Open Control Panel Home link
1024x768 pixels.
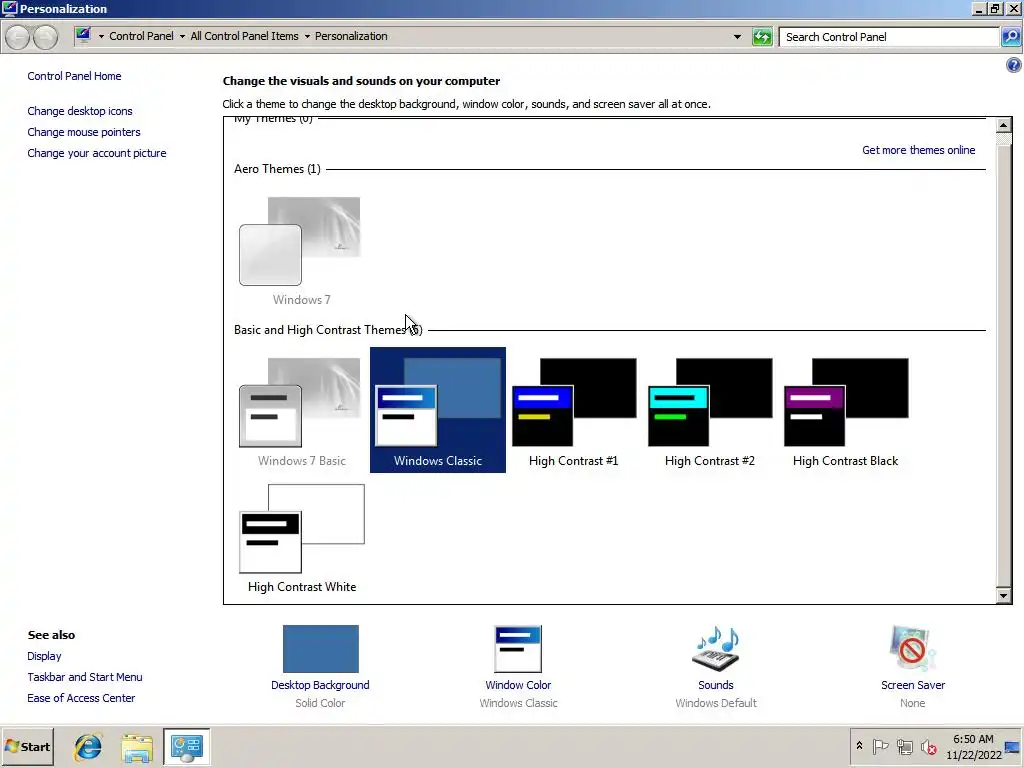(x=74, y=76)
